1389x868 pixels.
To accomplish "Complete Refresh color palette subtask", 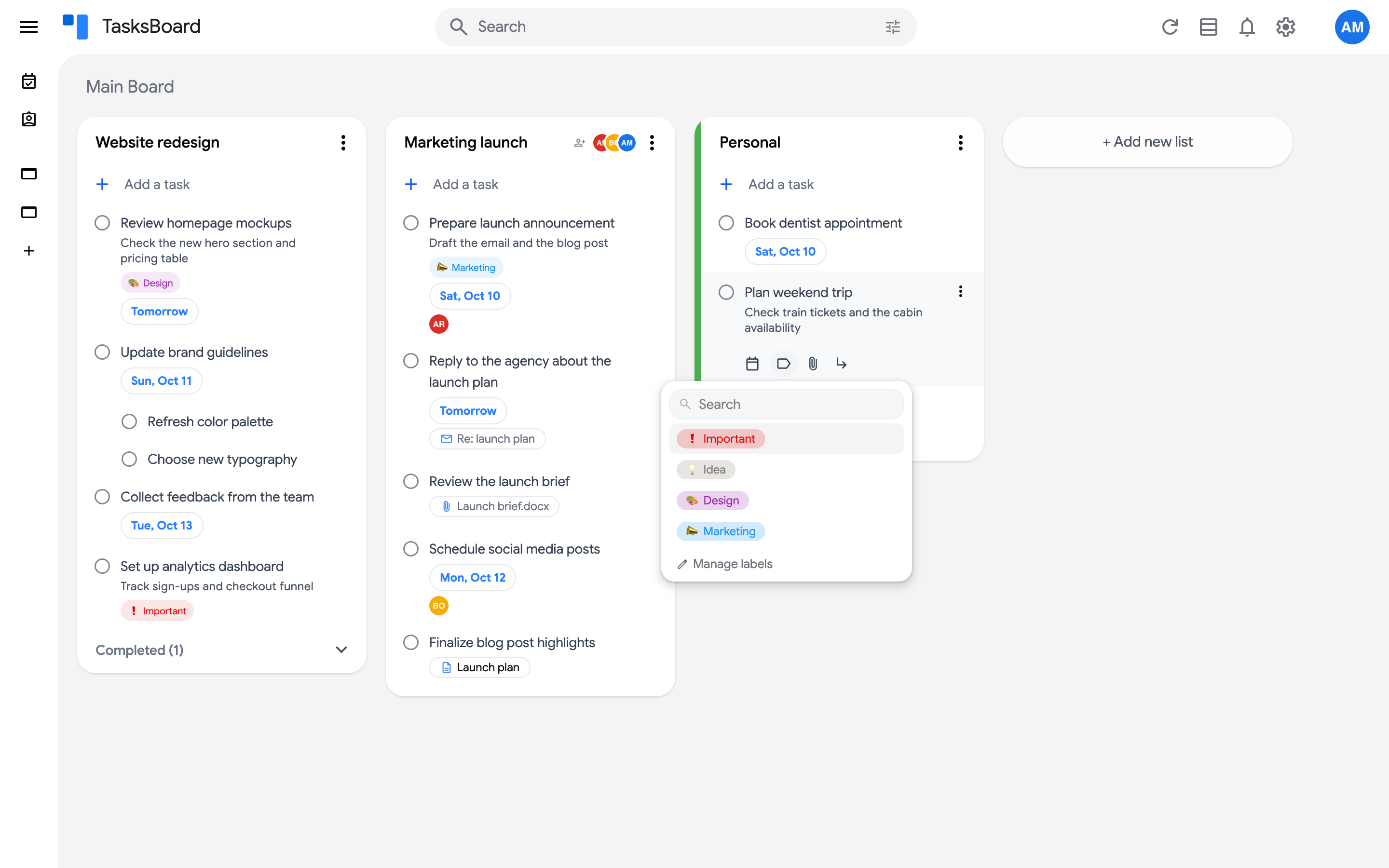I will tap(129, 421).
